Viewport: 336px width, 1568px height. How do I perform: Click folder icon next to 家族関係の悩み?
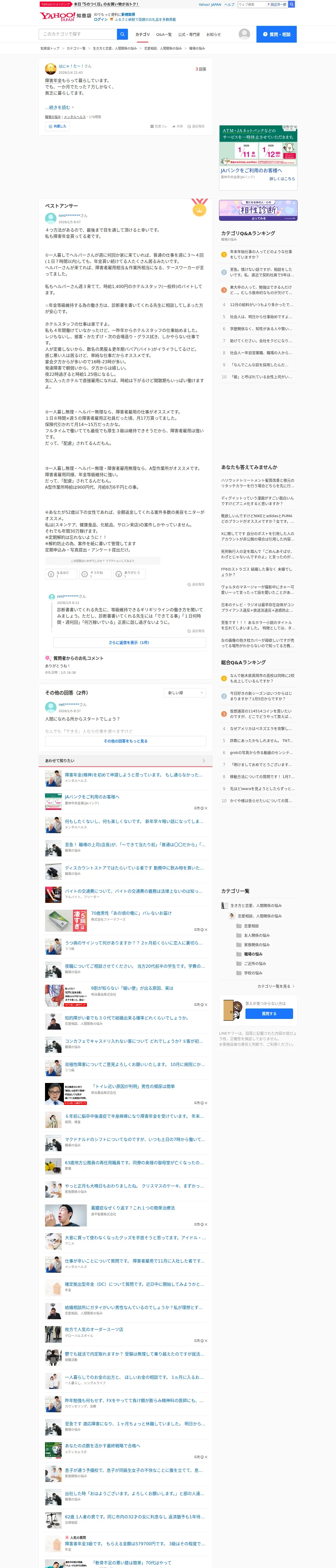pyautogui.click(x=239, y=945)
